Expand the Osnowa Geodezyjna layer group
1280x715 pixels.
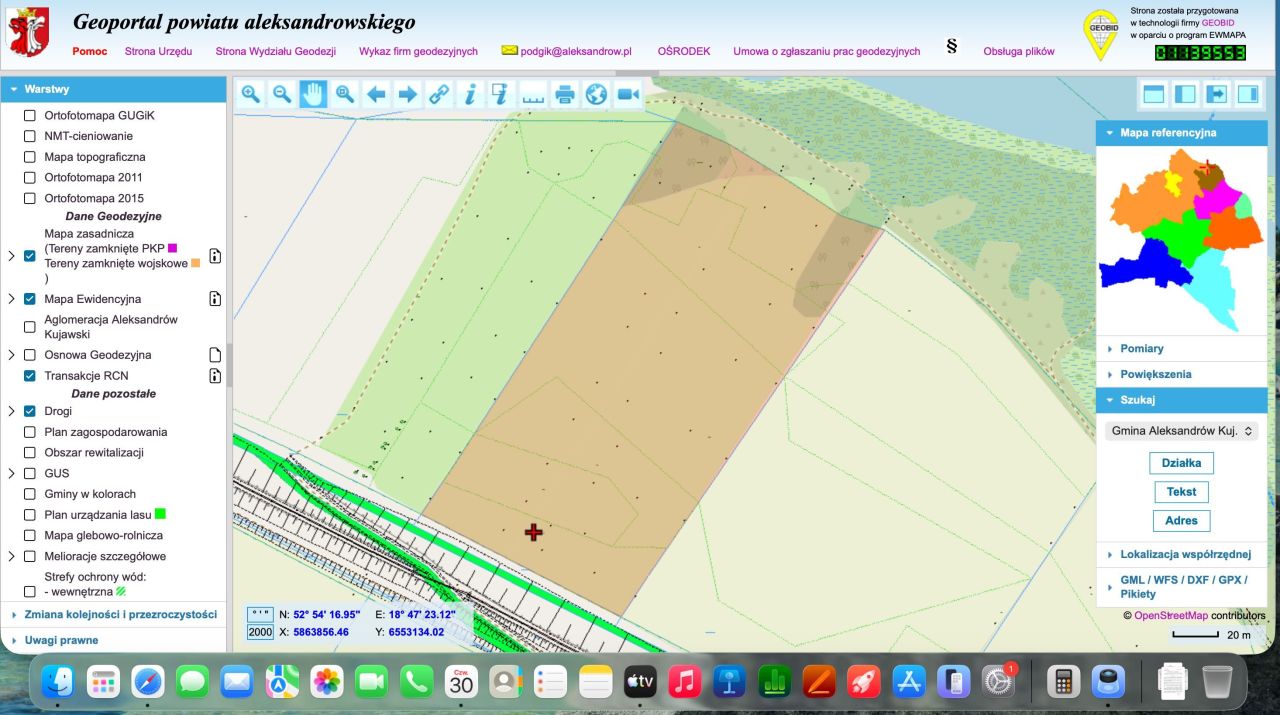11,355
